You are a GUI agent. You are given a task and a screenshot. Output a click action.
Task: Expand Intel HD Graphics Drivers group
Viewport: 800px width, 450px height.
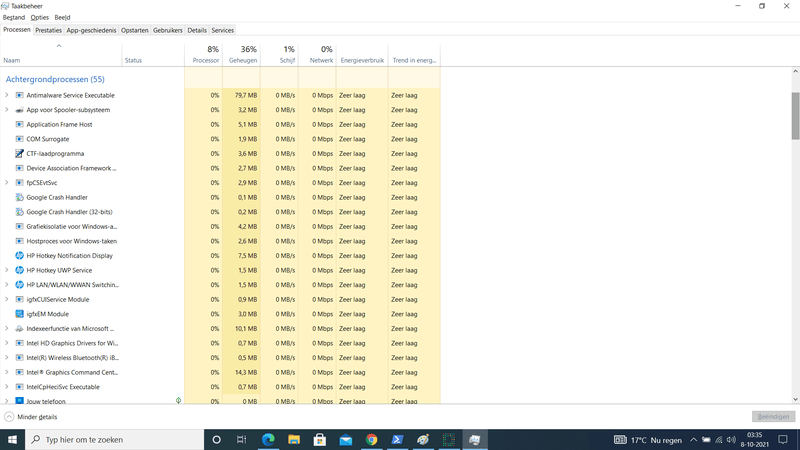point(7,343)
